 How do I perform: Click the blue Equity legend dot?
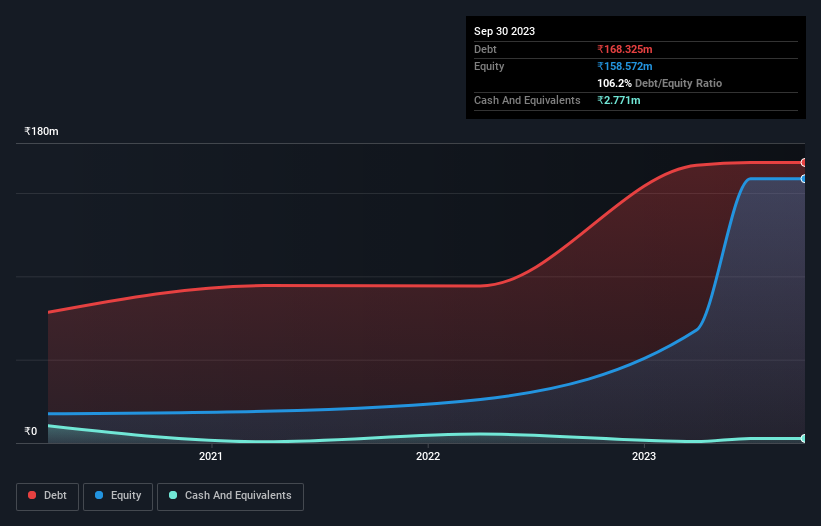pos(99,495)
